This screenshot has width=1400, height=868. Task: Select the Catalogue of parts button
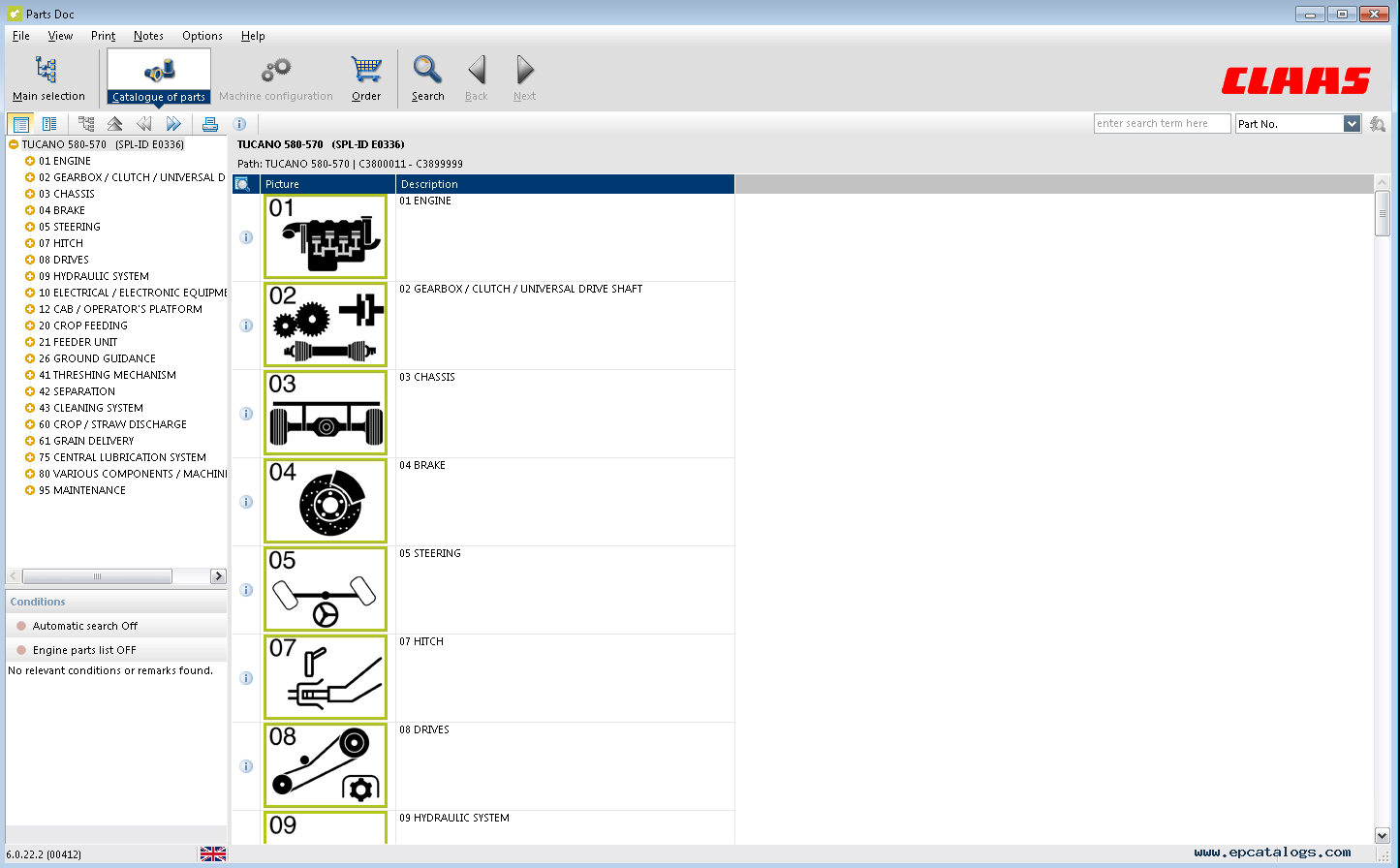pos(159,77)
